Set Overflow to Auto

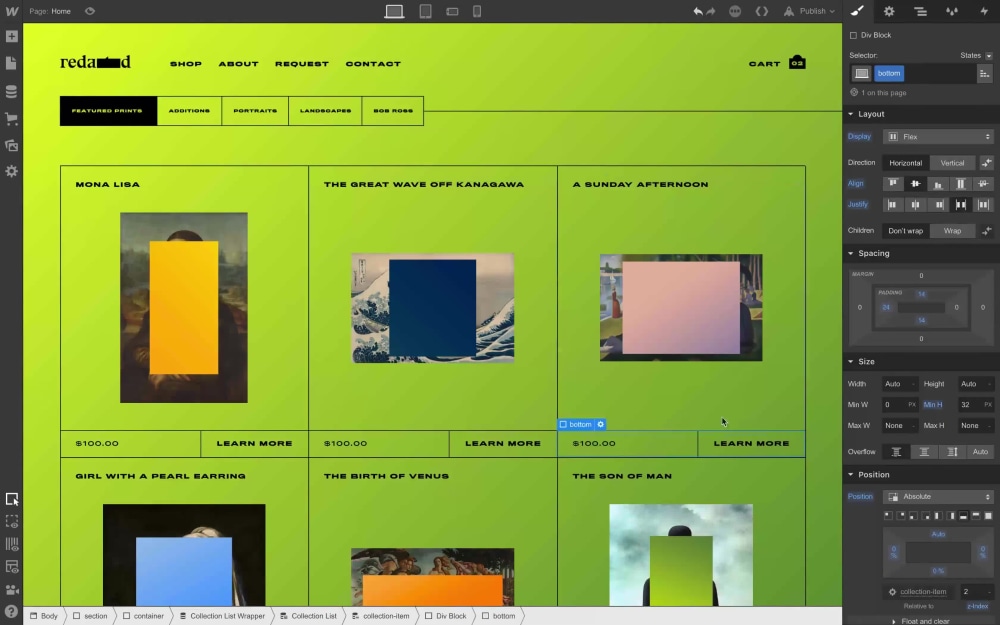point(980,452)
